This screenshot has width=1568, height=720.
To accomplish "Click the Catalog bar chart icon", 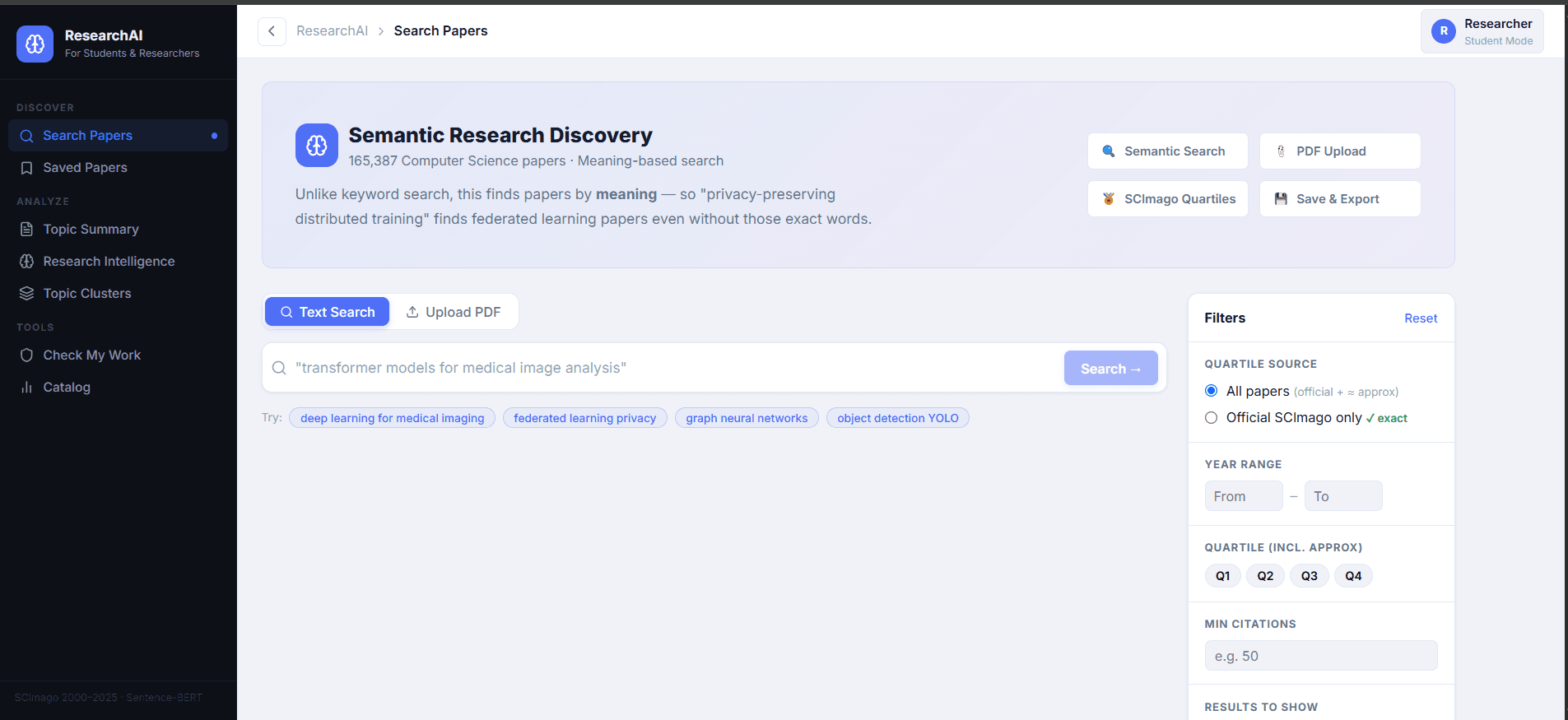I will click(x=27, y=388).
